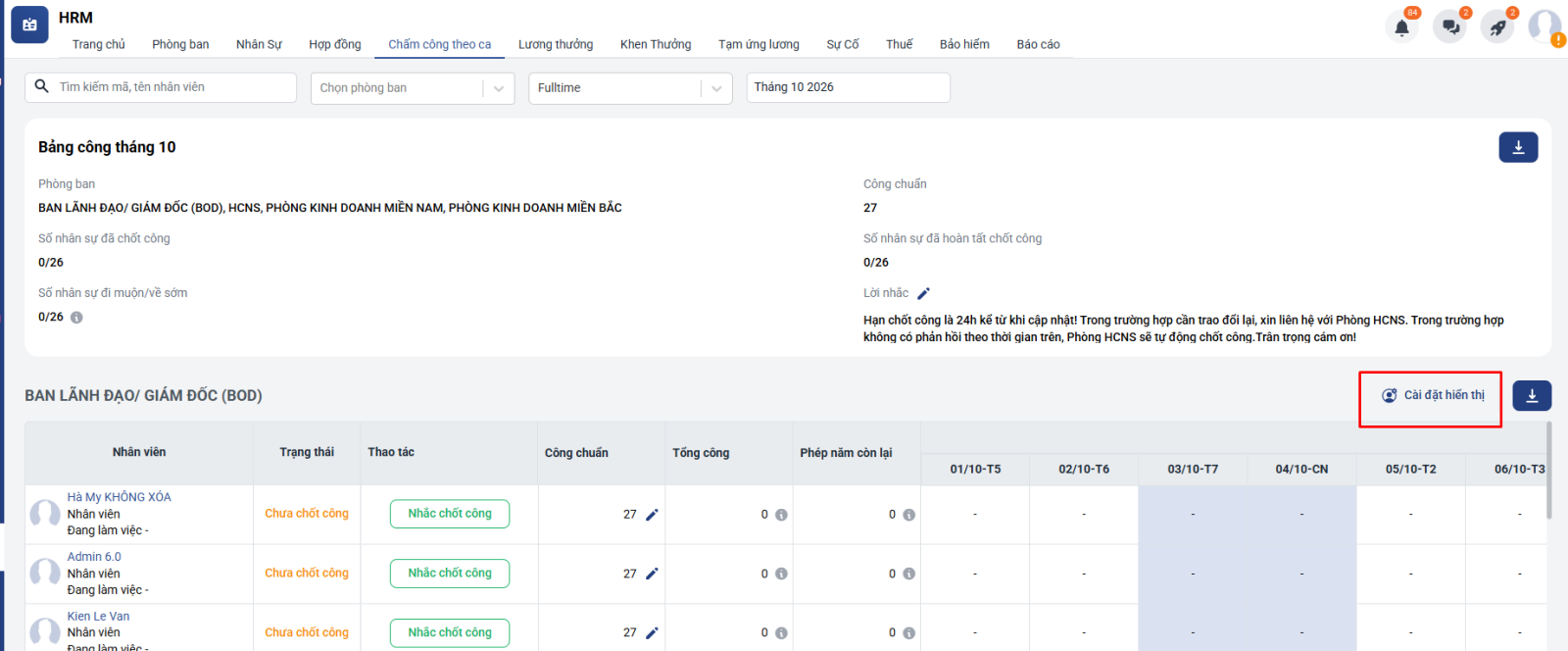Click the Chưa chốt công status for Admin 6.0
Screen dimensions: 1568x651
pyautogui.click(x=307, y=574)
